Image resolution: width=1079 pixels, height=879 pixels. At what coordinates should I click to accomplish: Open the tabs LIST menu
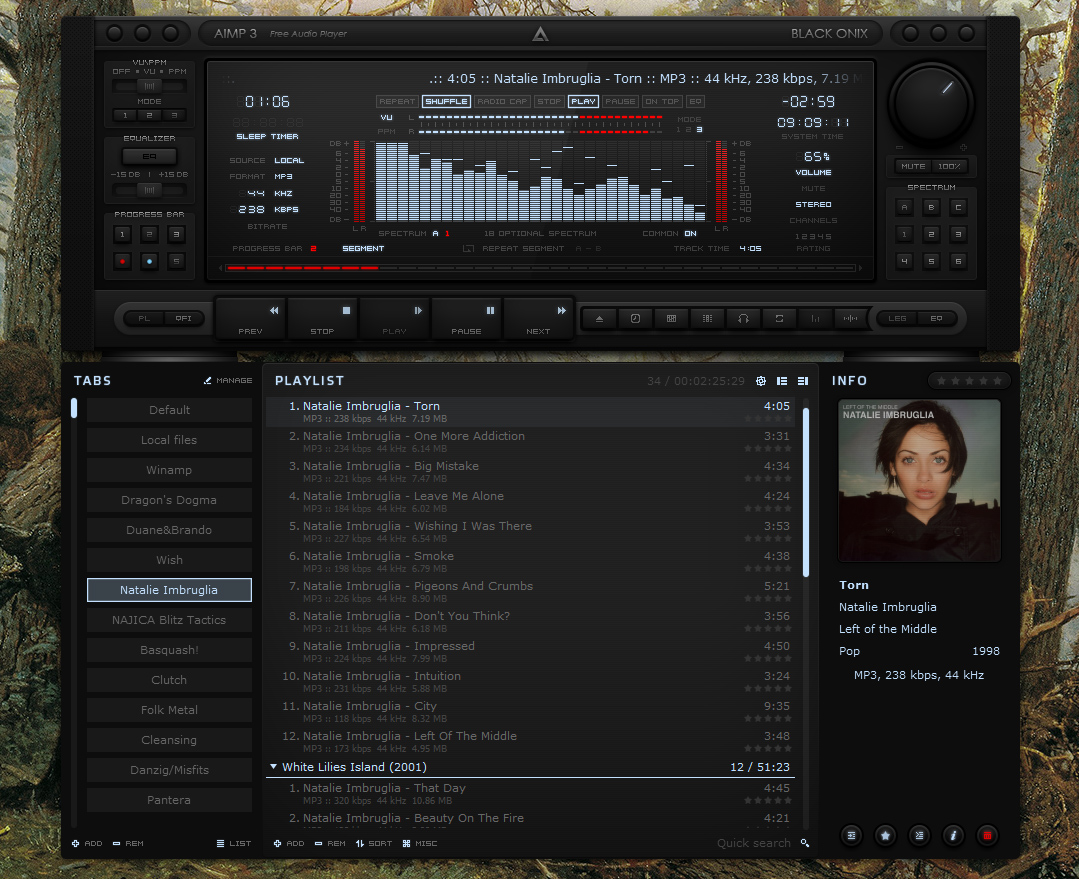click(x=234, y=843)
